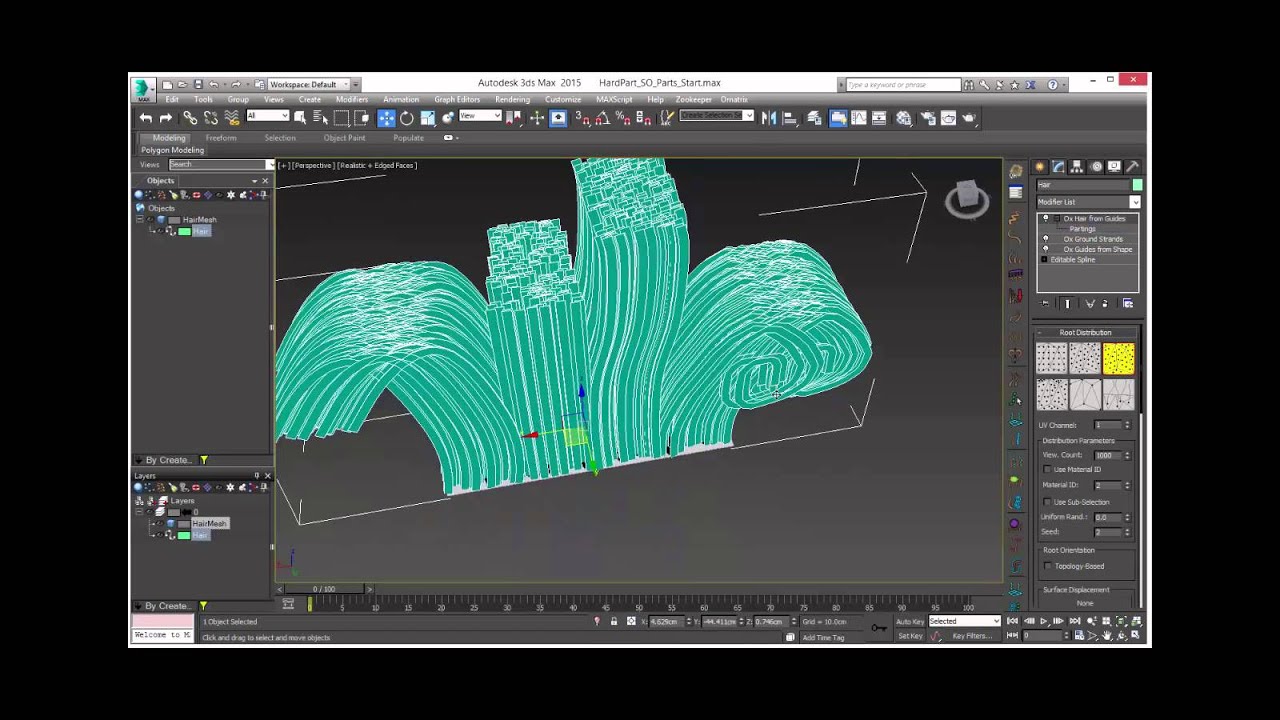Toggle Show End Result in modifier stack
The height and width of the screenshot is (720, 1280).
point(1067,303)
